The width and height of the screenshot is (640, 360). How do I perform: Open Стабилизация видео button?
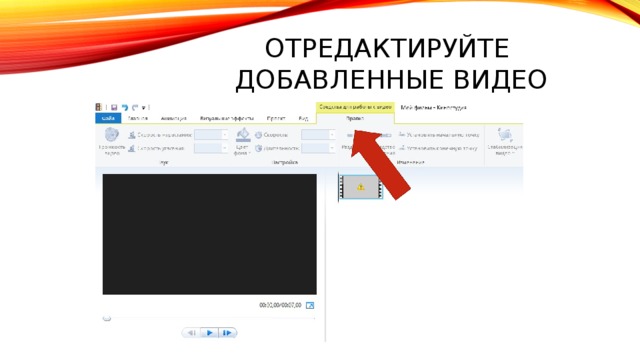click(504, 141)
